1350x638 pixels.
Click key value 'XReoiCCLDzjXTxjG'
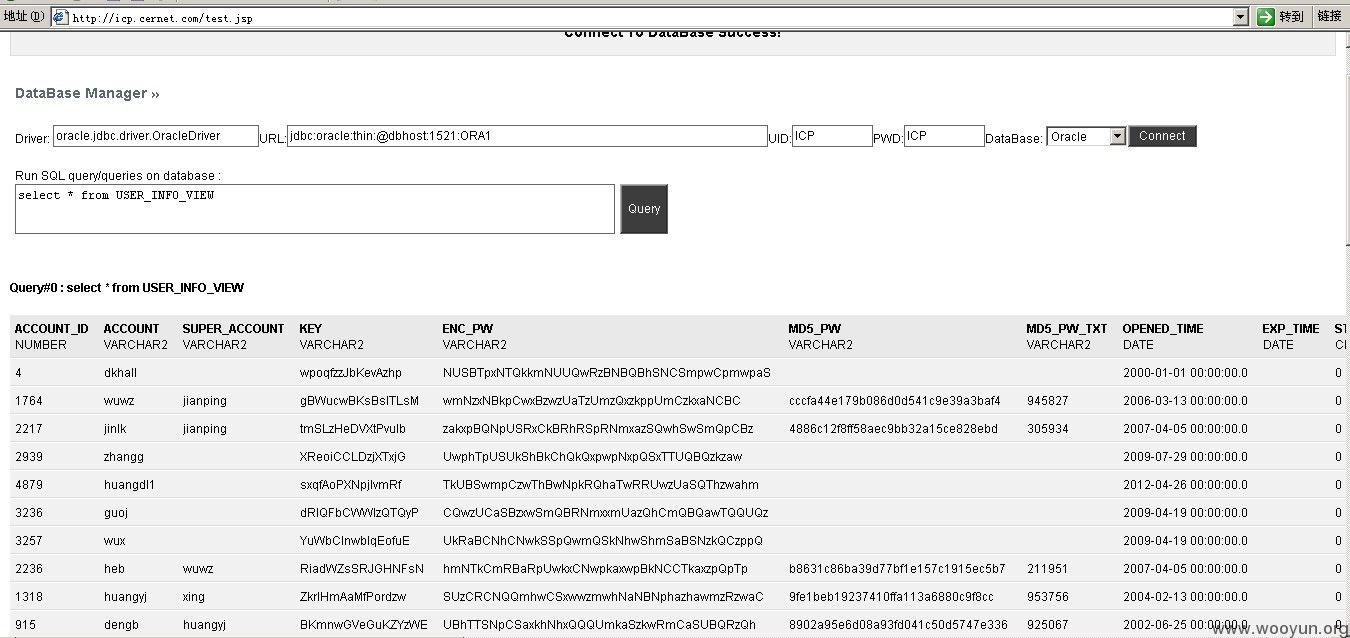point(352,457)
